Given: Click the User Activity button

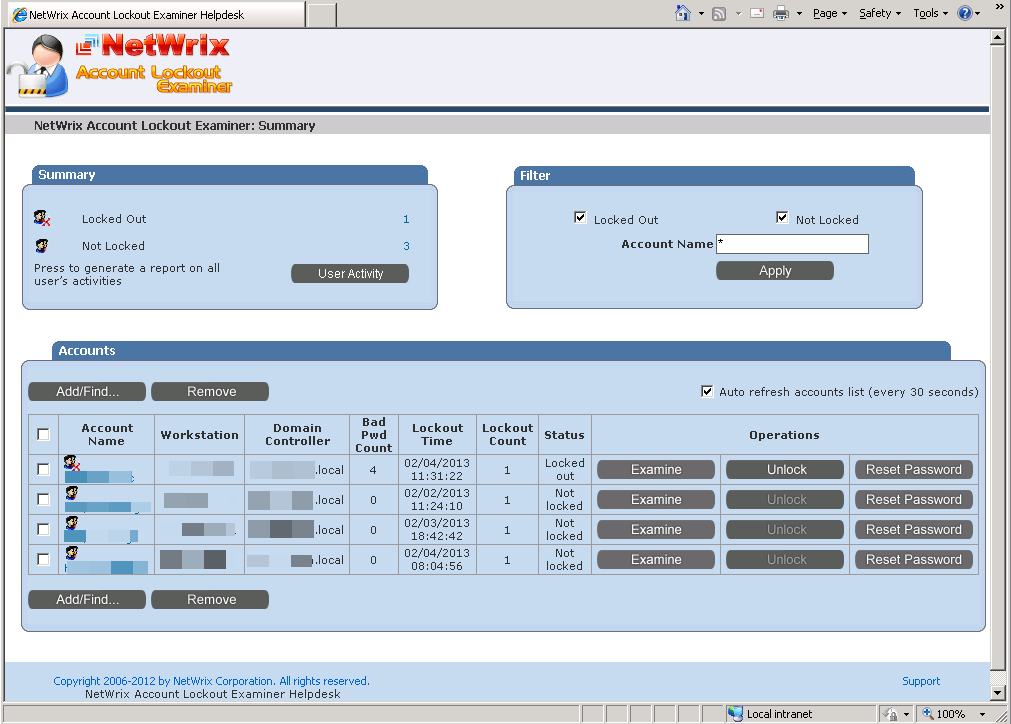Looking at the screenshot, I should pyautogui.click(x=350, y=273).
